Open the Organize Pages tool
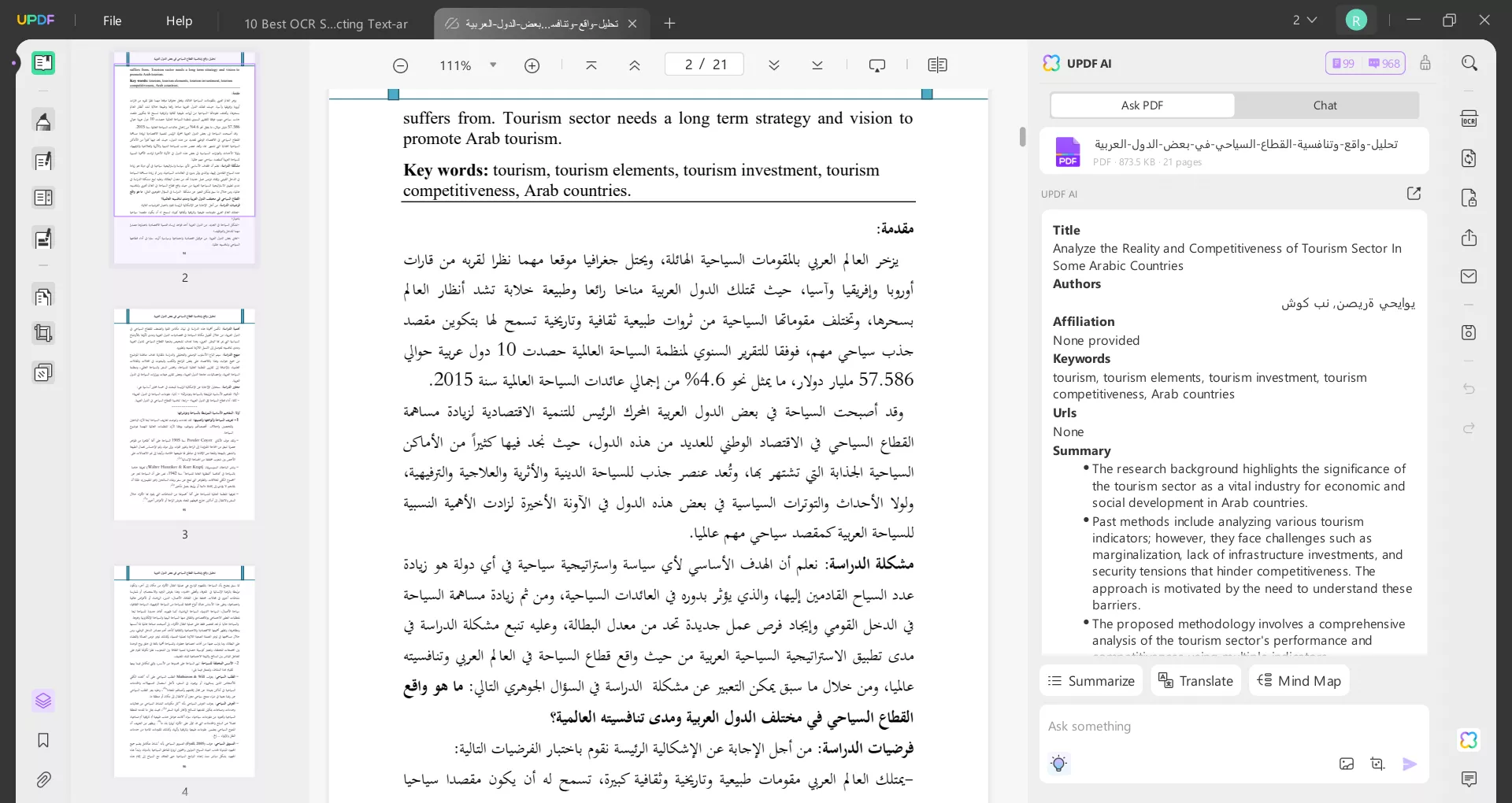 pos(43,198)
